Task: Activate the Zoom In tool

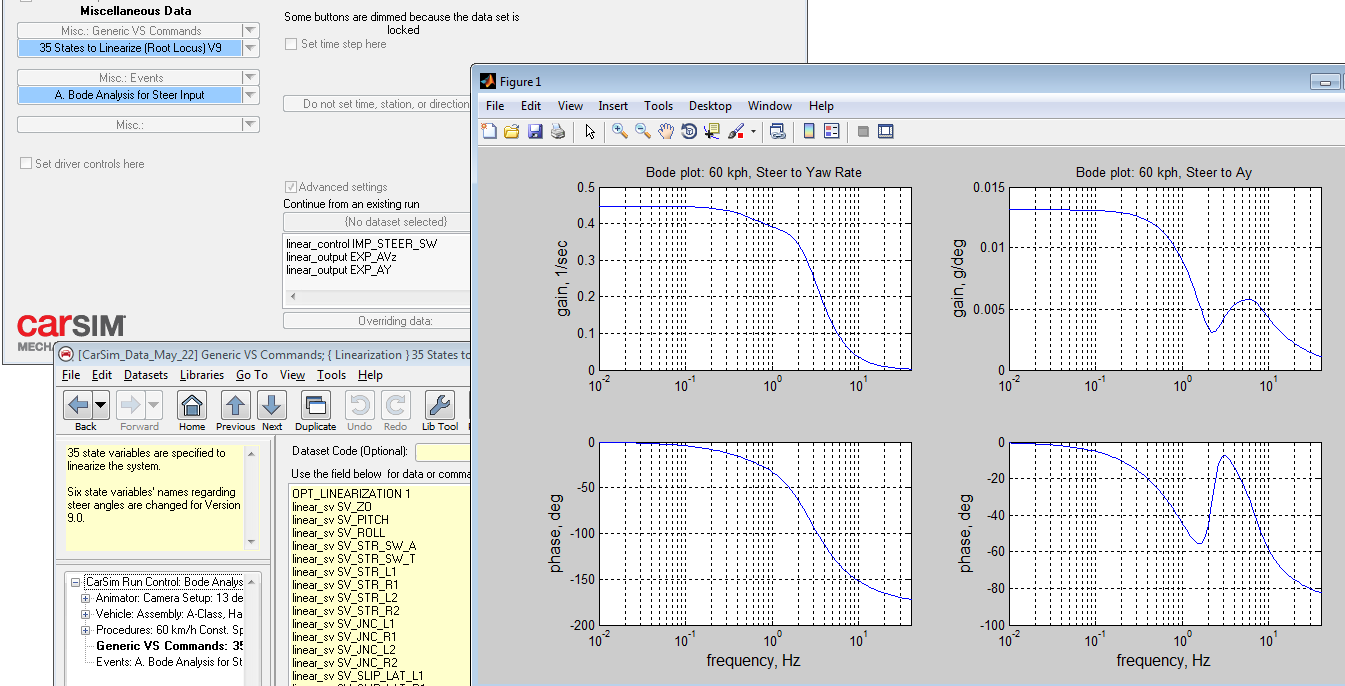Action: [620, 131]
